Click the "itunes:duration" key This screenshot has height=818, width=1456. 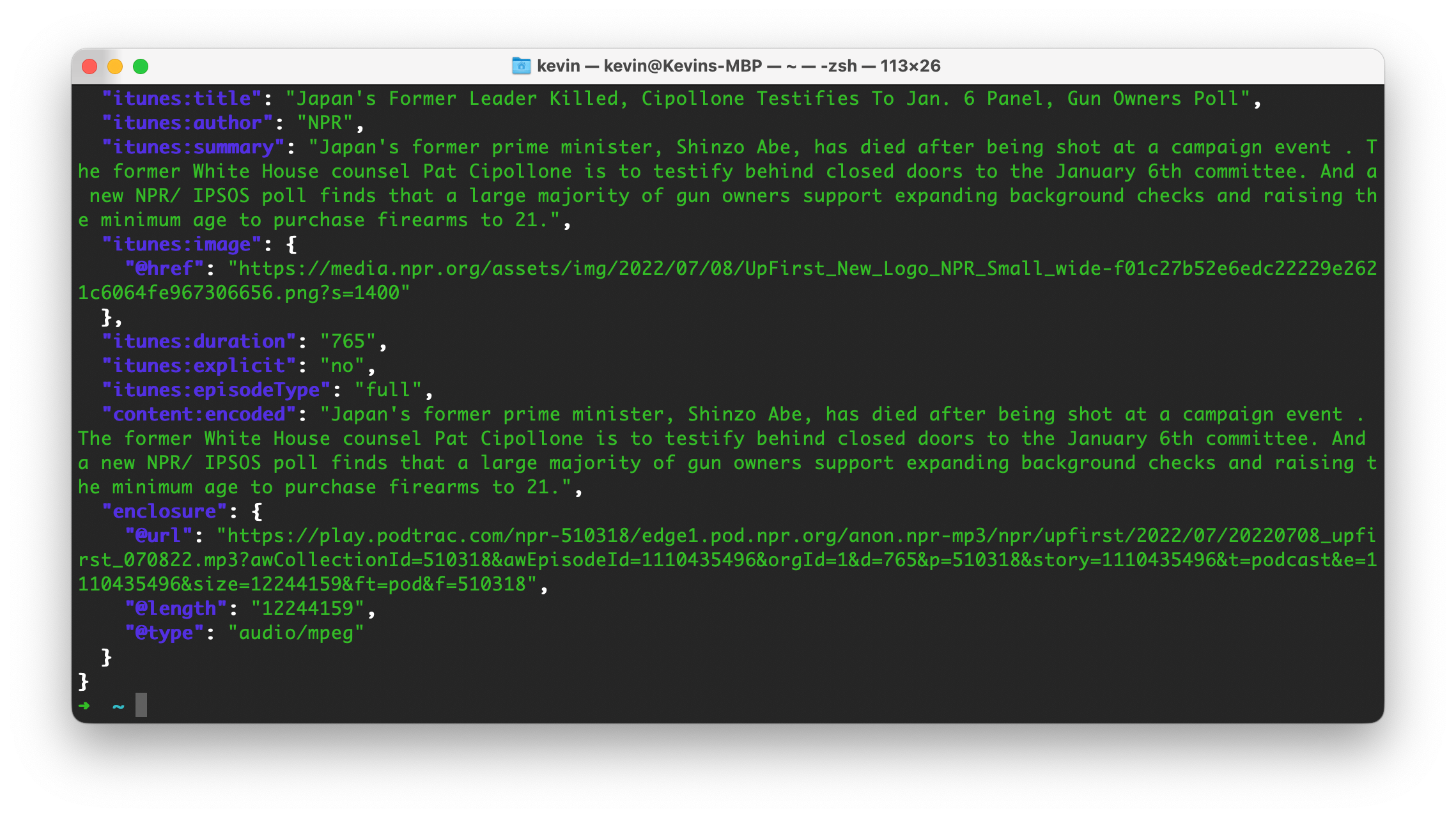coord(199,341)
